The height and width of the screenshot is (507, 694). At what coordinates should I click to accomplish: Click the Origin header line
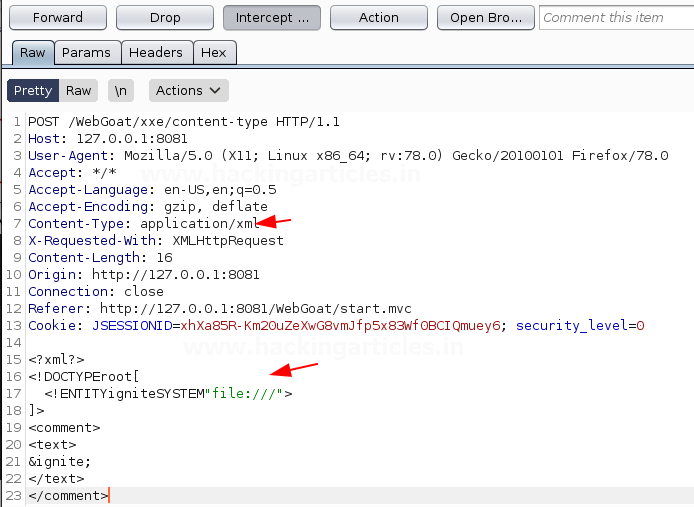point(144,275)
